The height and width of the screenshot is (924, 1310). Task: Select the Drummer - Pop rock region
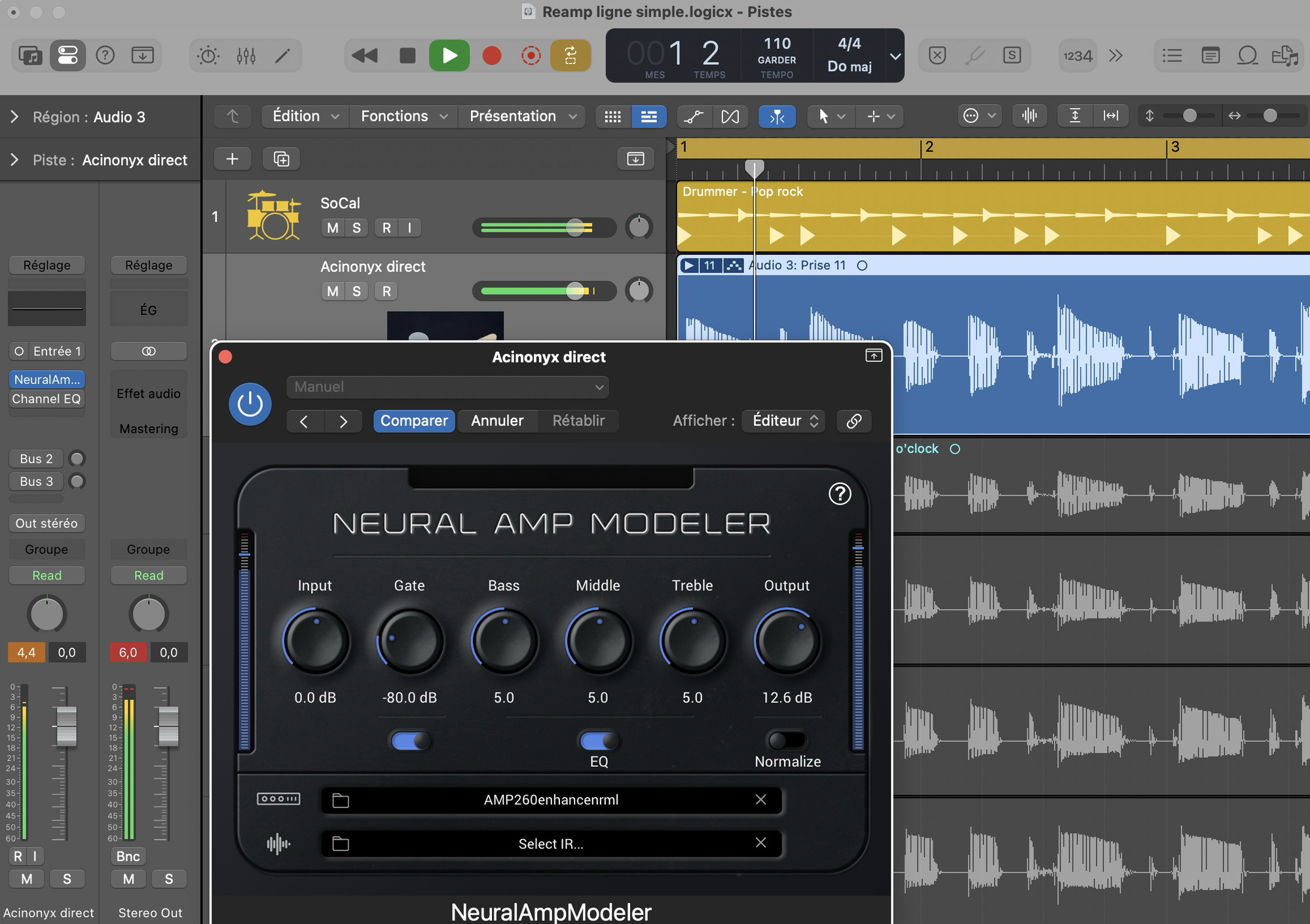click(993, 217)
